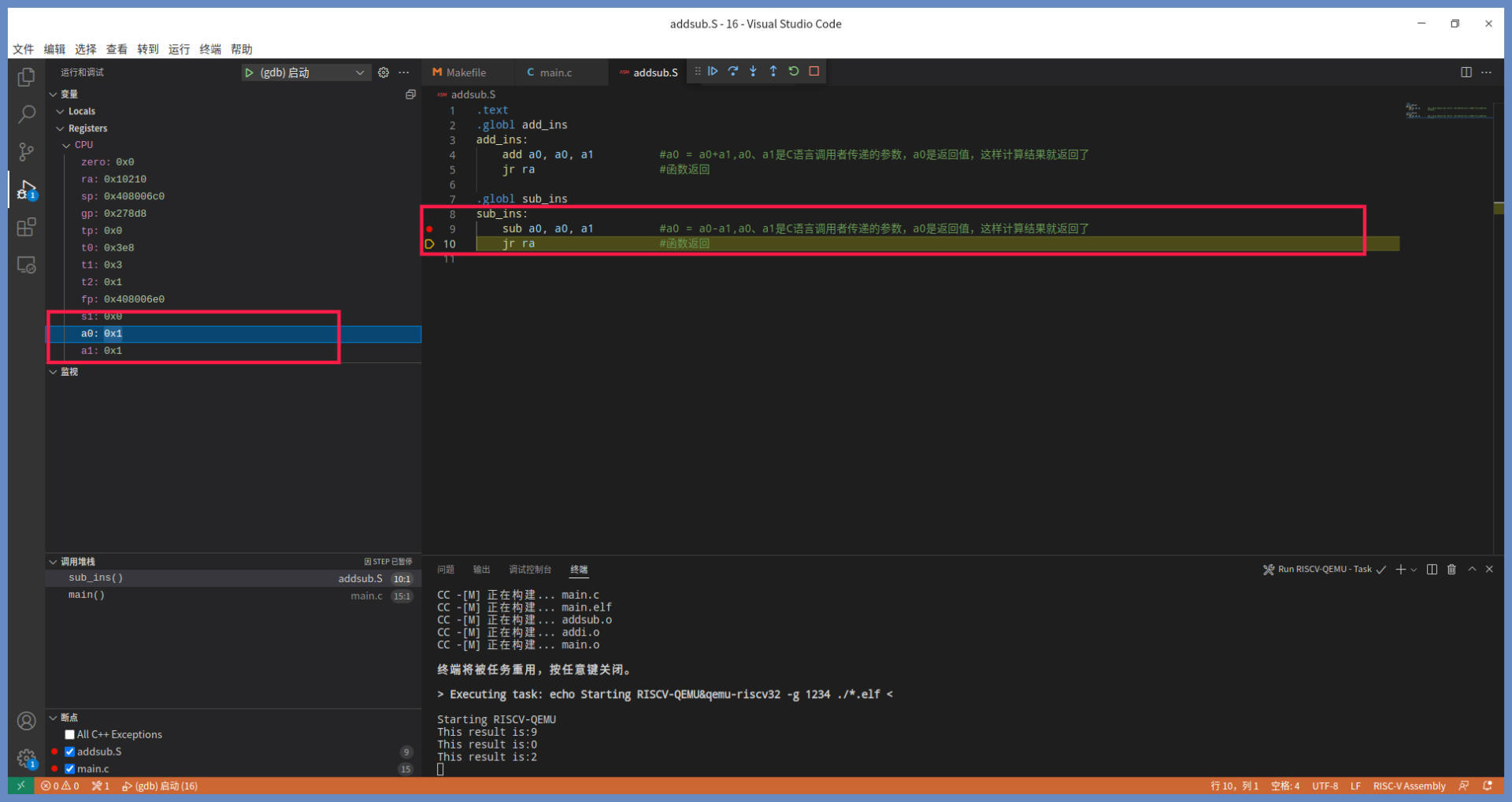Select the main() call stack frame

click(87, 595)
